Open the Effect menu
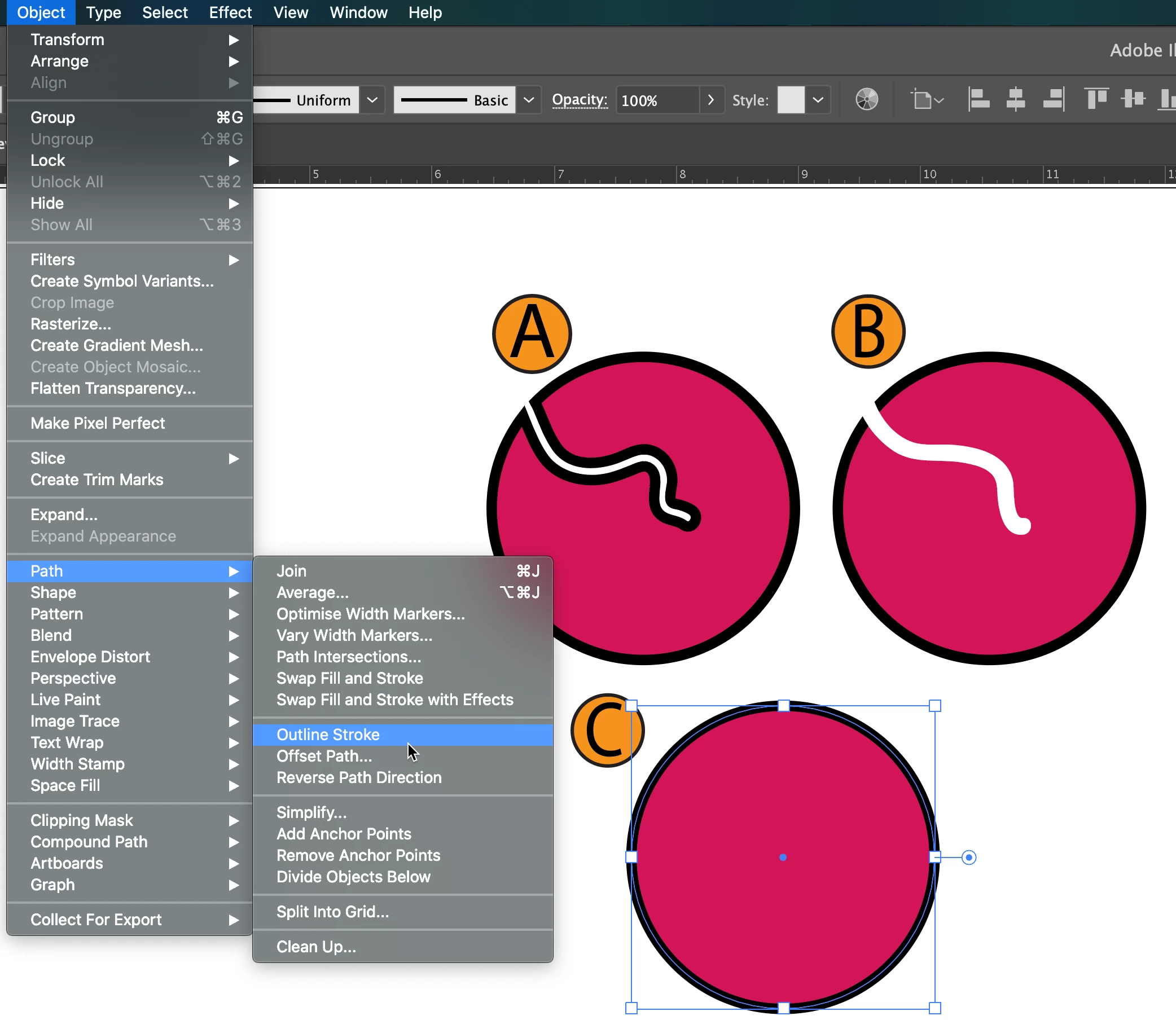 [230, 12]
